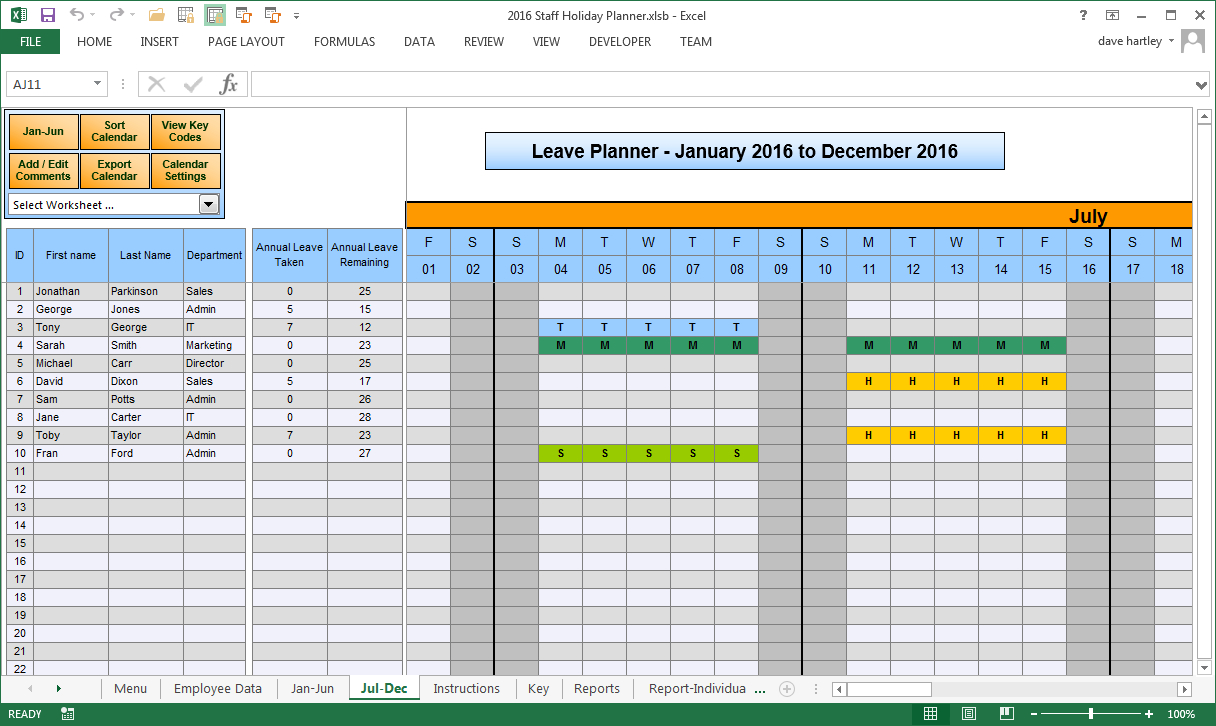Screen dimensions: 1216x726
Task: Click the formula bar input field
Action: (x=720, y=85)
